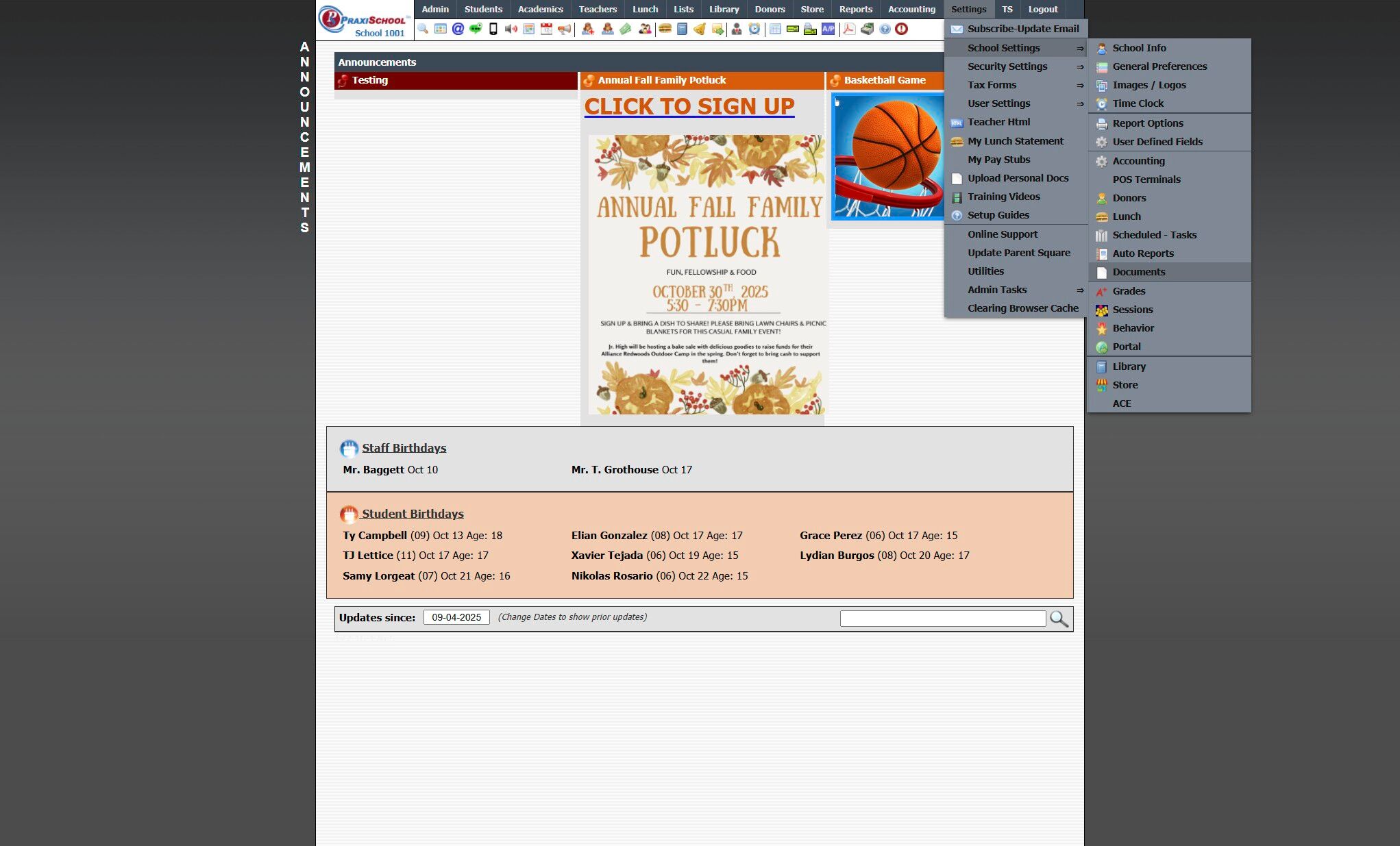Click the red exclamation alert icon
Viewport: 1400px width, 846px height.
[x=902, y=29]
